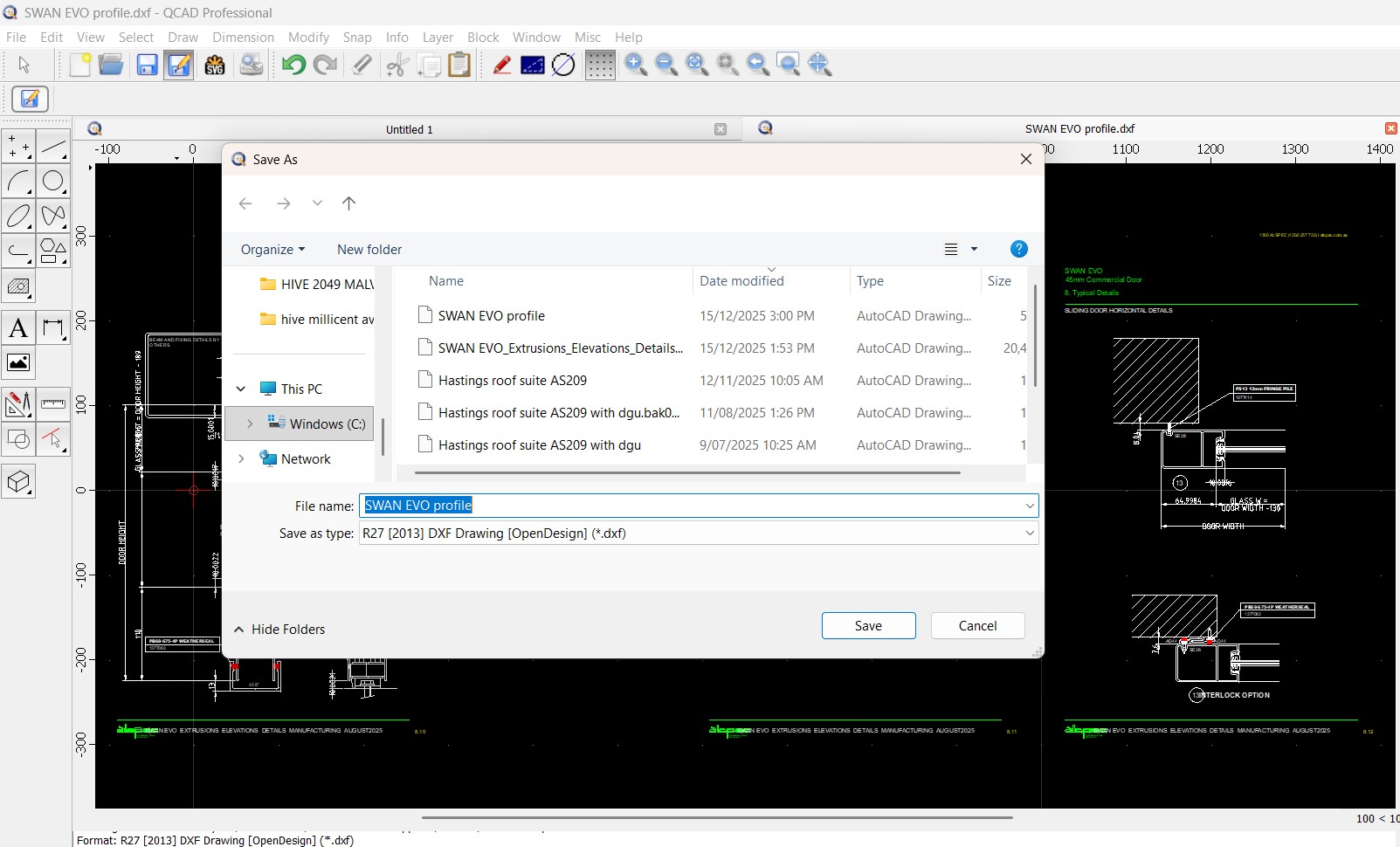Open the Dimension tool
Image resolution: width=1400 pixels, height=847 pixels.
53,327
